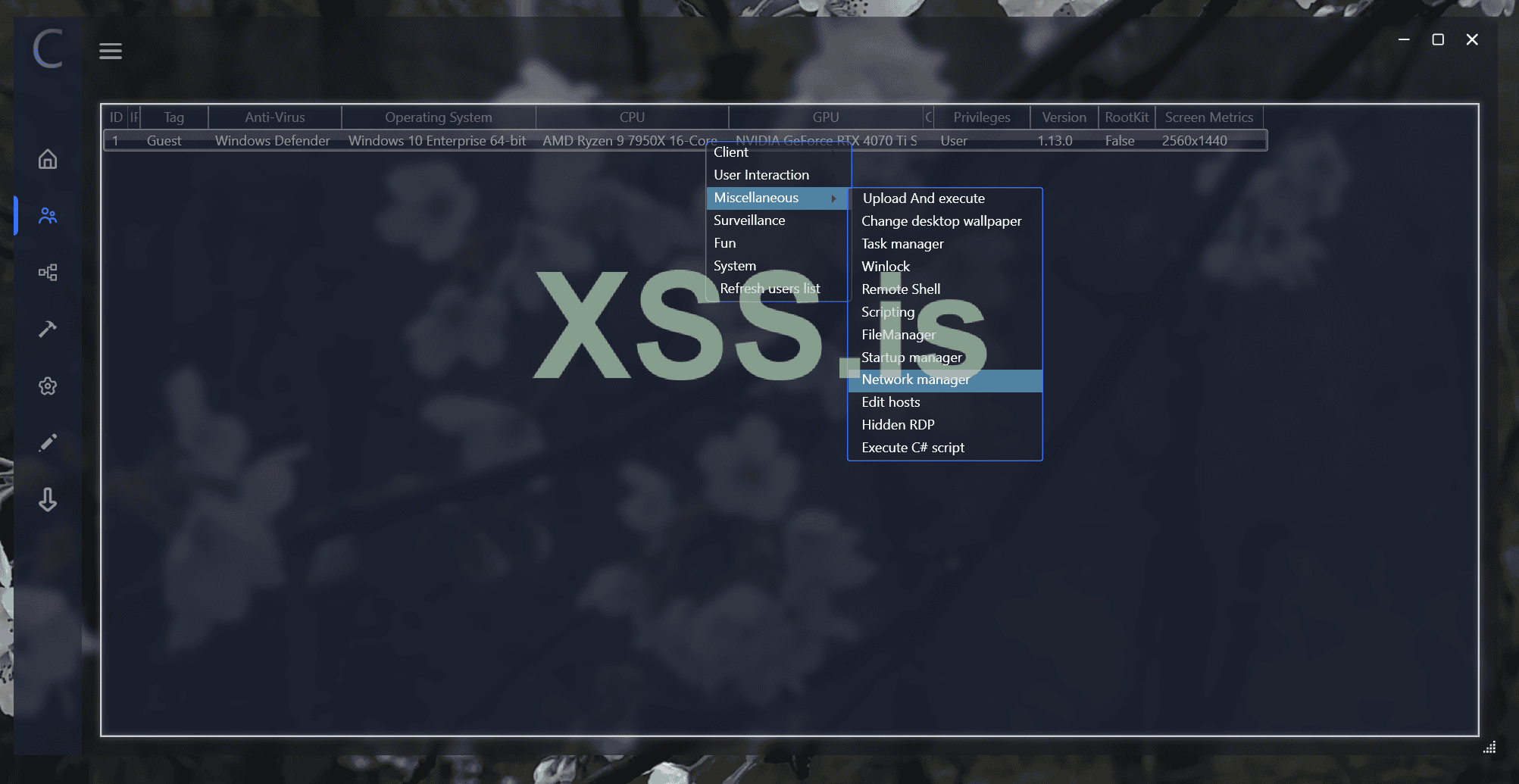Select Execute C# script
The height and width of the screenshot is (784, 1519).
click(x=945, y=448)
